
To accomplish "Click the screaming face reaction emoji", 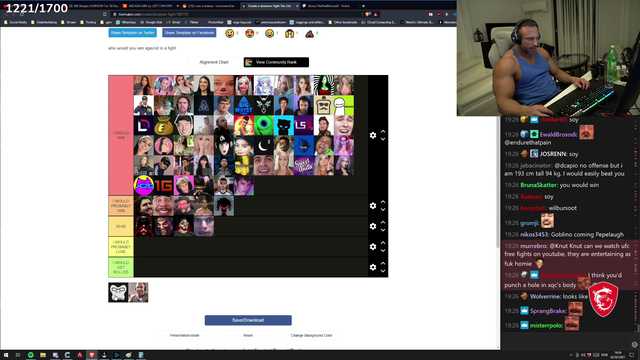I will point(289,33).
